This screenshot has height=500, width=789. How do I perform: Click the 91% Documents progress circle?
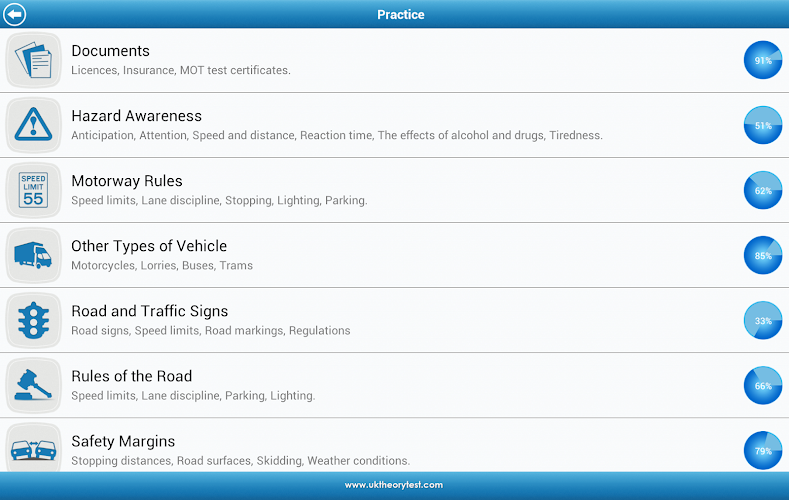pos(763,60)
